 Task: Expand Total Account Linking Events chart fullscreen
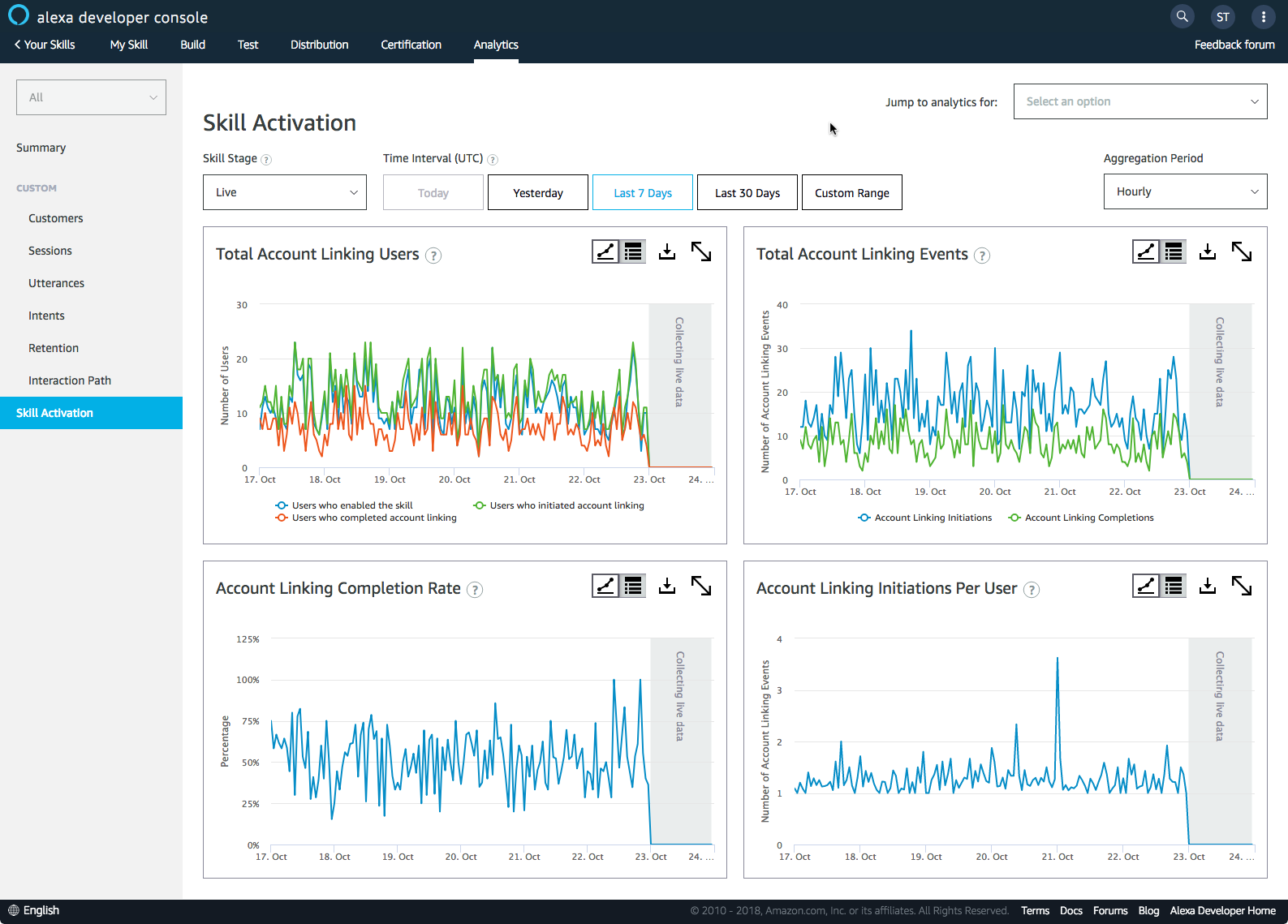(x=1241, y=252)
